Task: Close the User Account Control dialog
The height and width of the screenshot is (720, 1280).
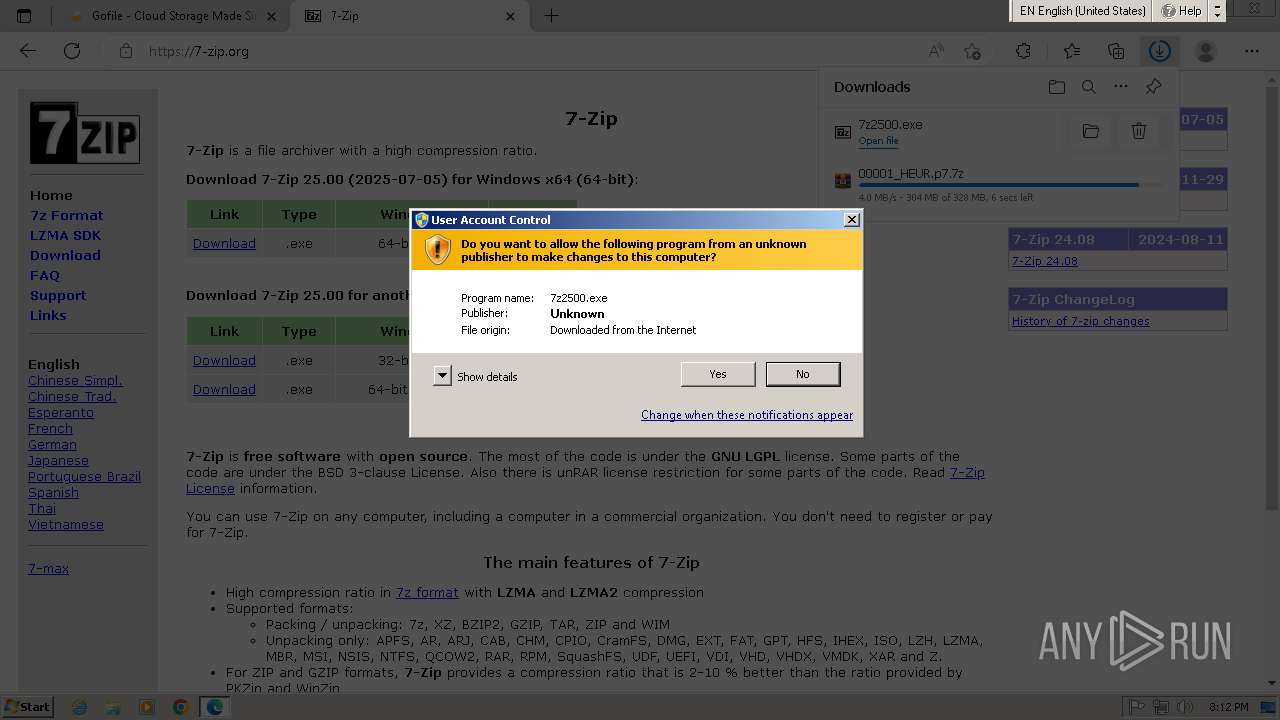Action: [852, 220]
